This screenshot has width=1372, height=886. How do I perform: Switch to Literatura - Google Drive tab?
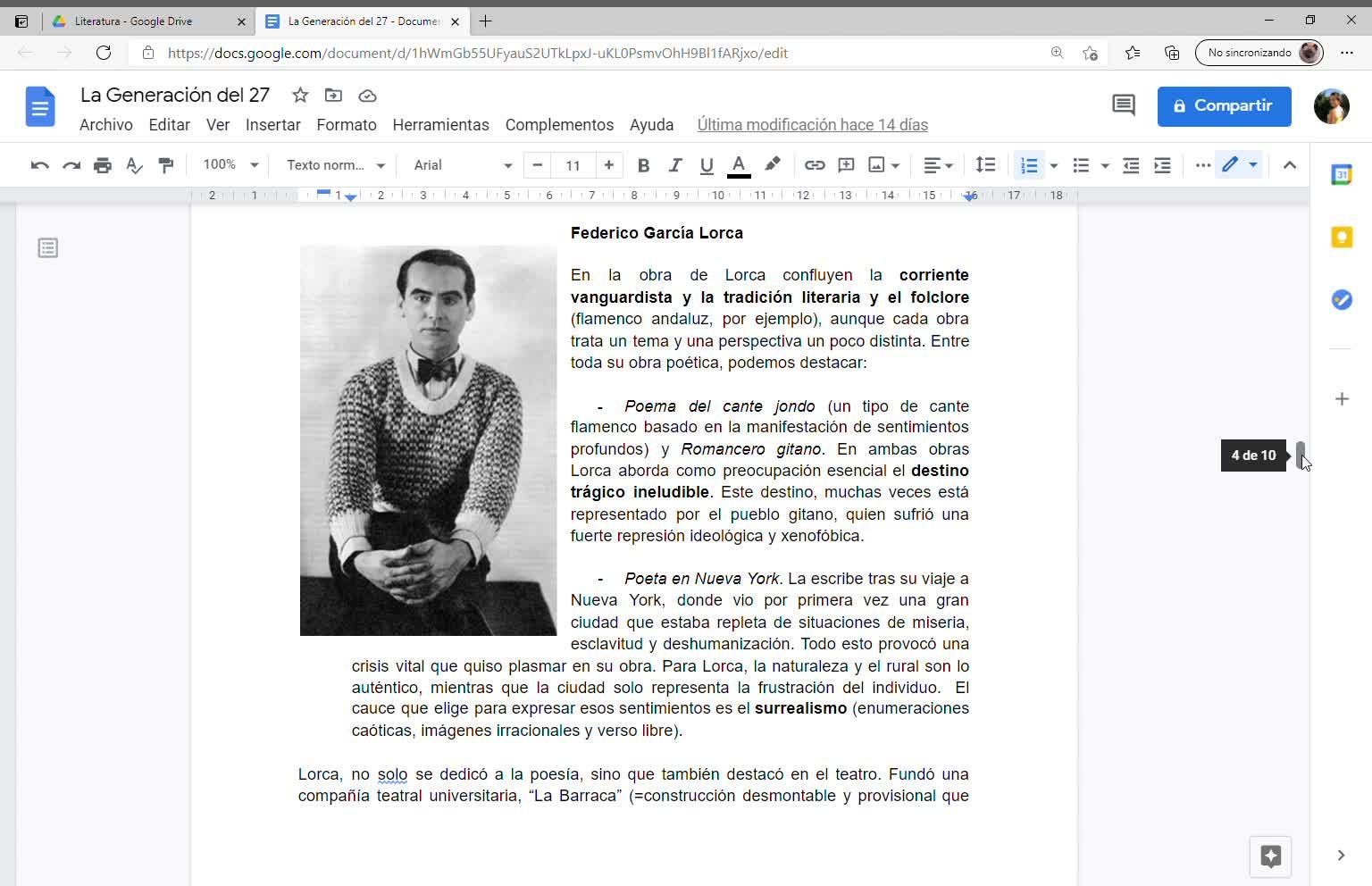coord(148,21)
